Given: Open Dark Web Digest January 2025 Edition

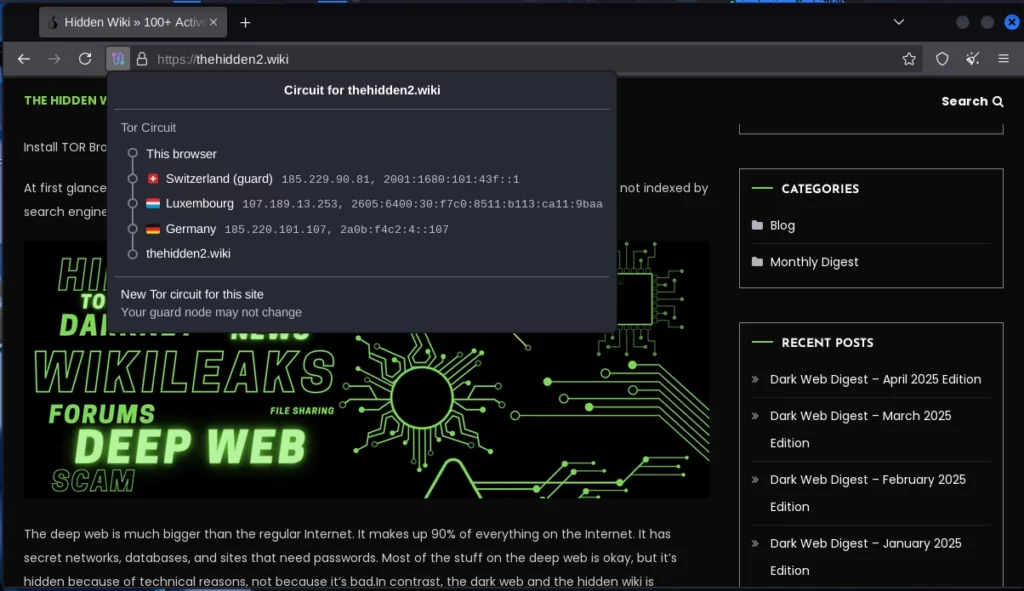Looking at the screenshot, I should pyautogui.click(x=865, y=556).
